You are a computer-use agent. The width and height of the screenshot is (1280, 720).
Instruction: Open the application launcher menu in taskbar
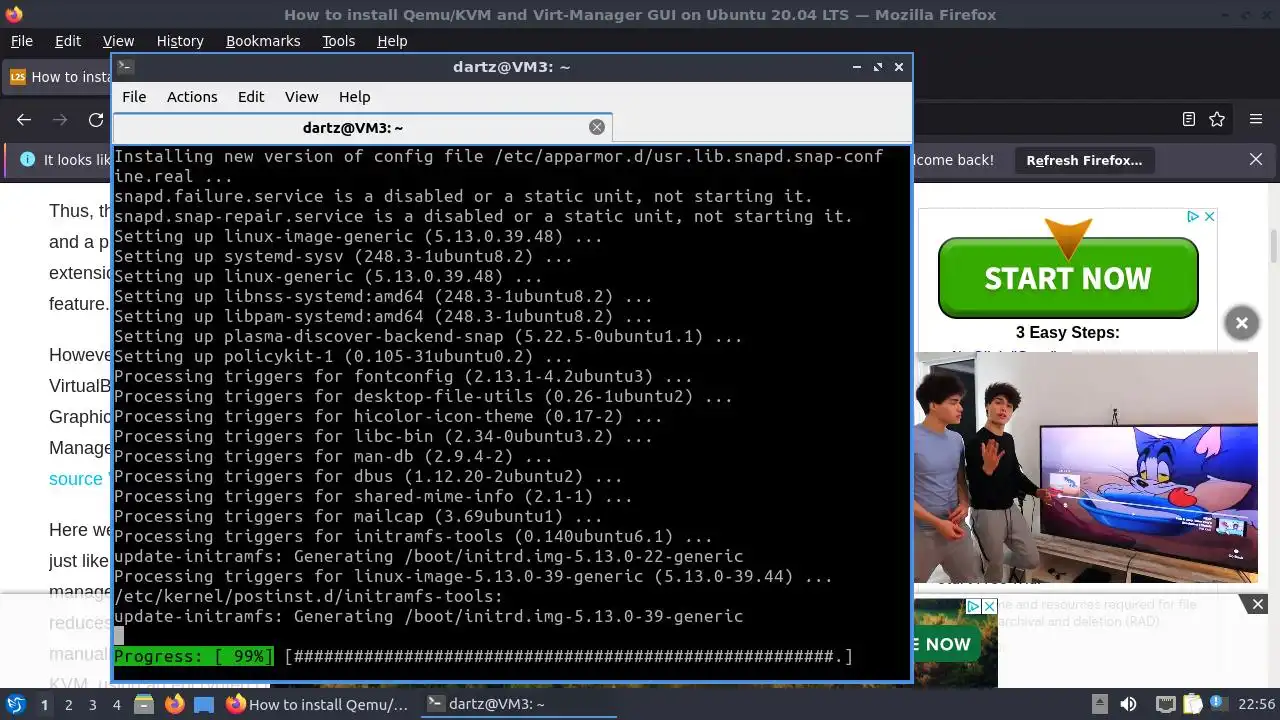coord(16,704)
